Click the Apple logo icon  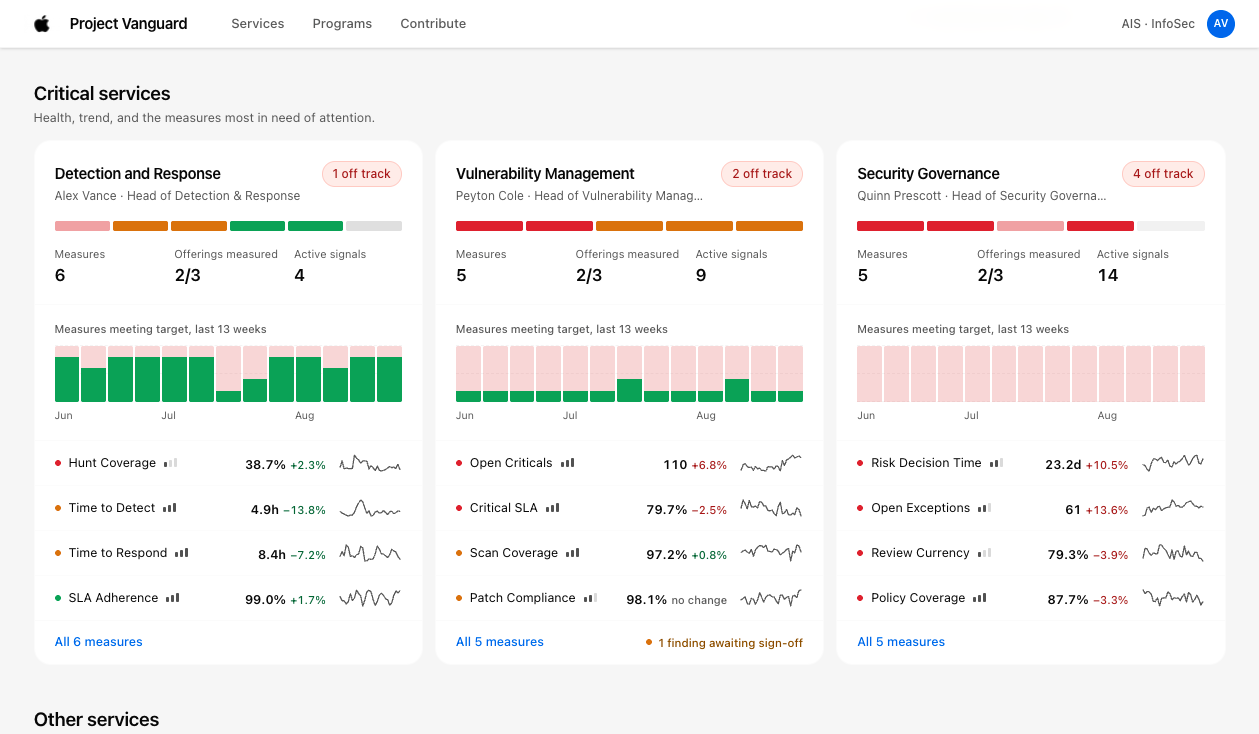tap(42, 24)
